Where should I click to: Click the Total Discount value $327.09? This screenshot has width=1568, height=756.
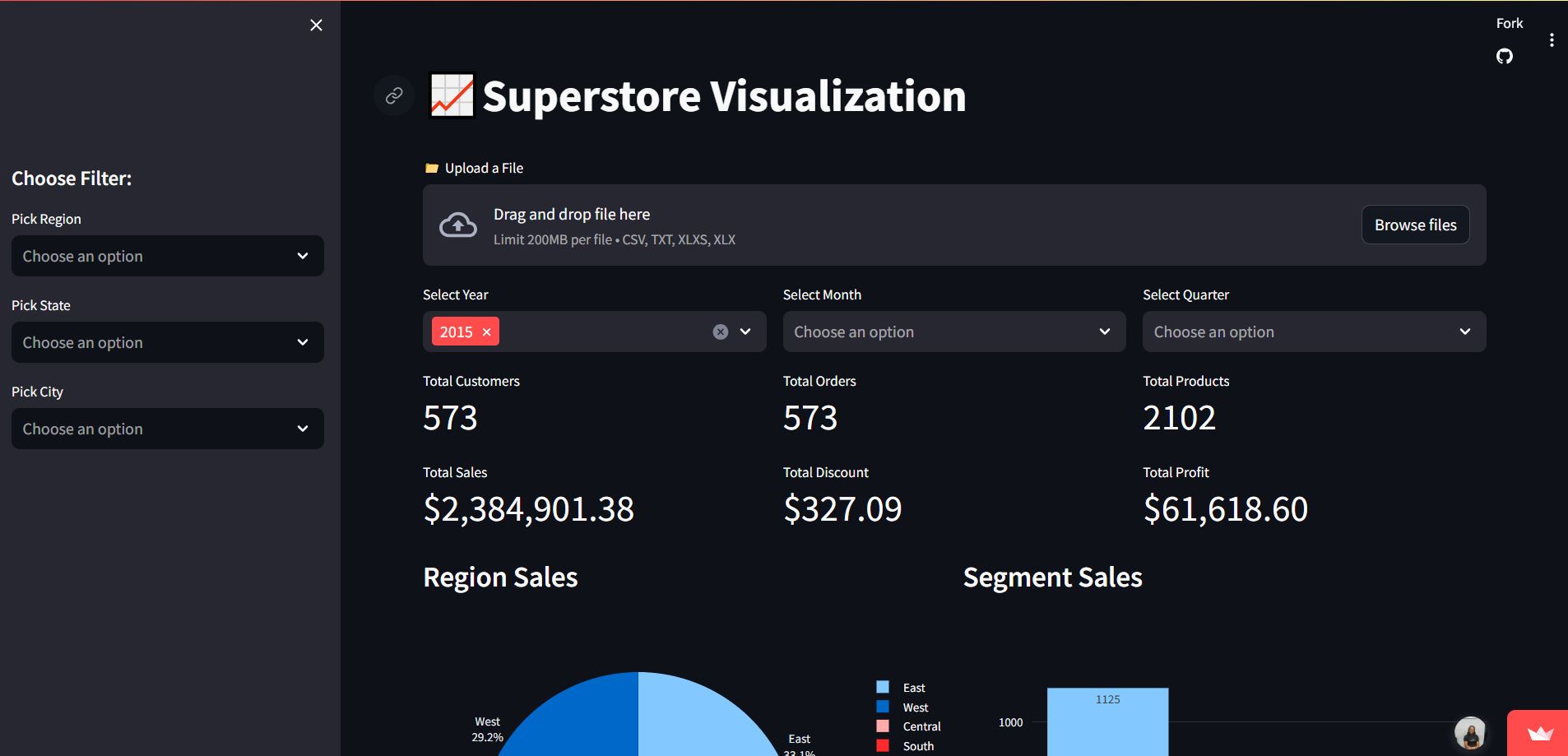[842, 509]
